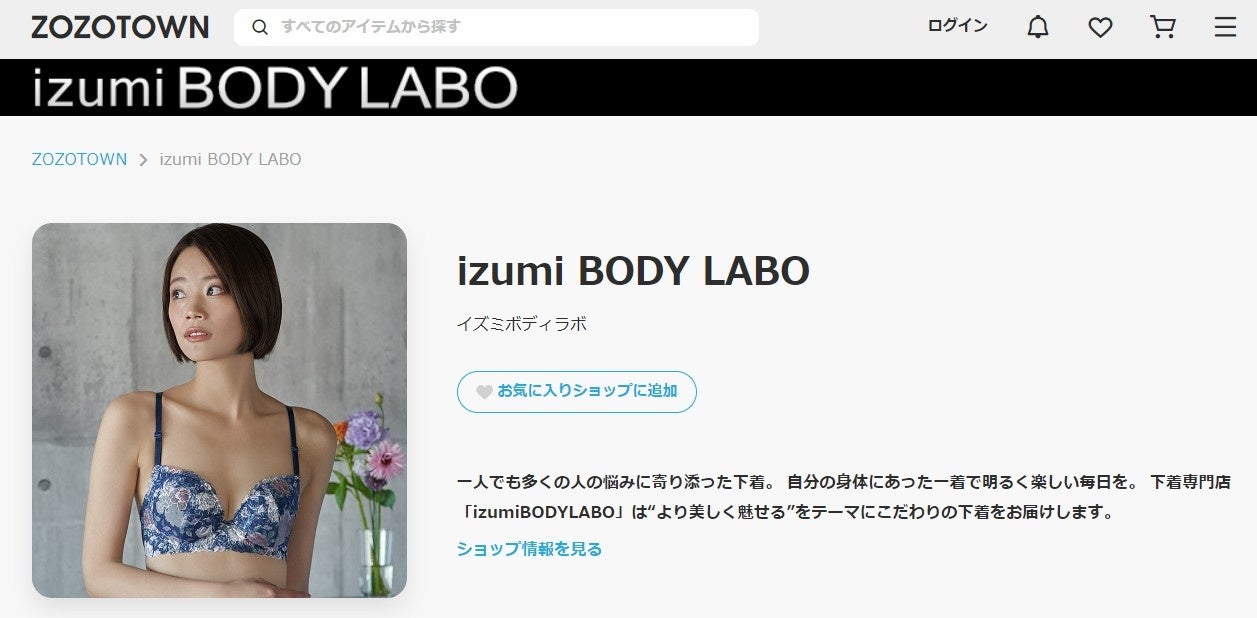Screen dimensions: 1257x618
Task: Open notifications via the bell icon
Action: (x=1038, y=27)
